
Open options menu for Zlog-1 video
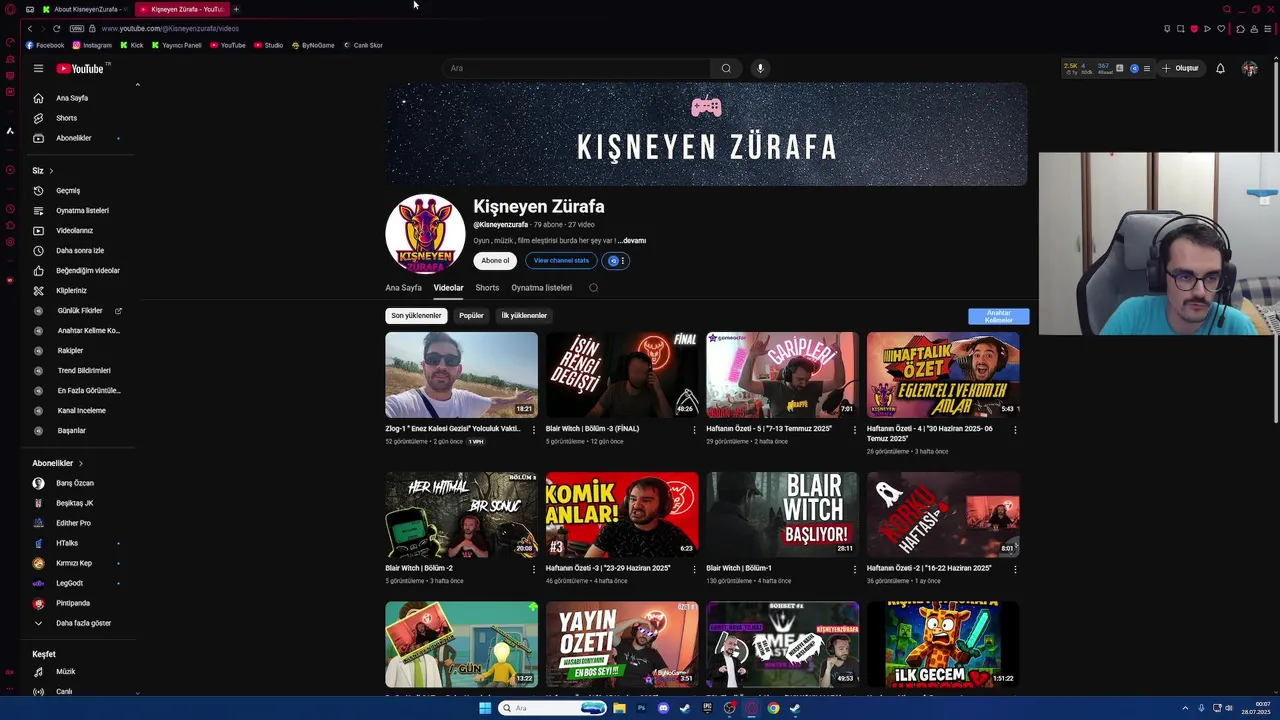coord(533,430)
